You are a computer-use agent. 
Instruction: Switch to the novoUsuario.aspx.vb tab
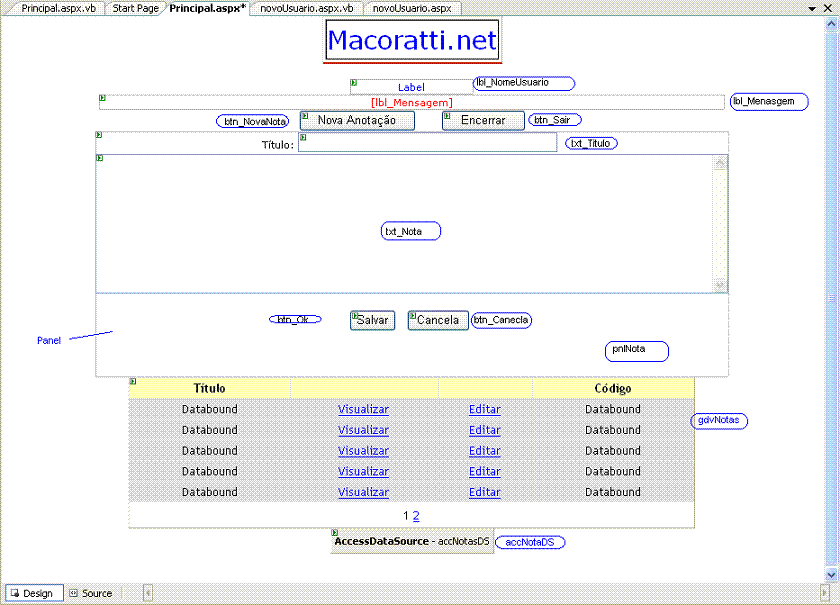(306, 8)
